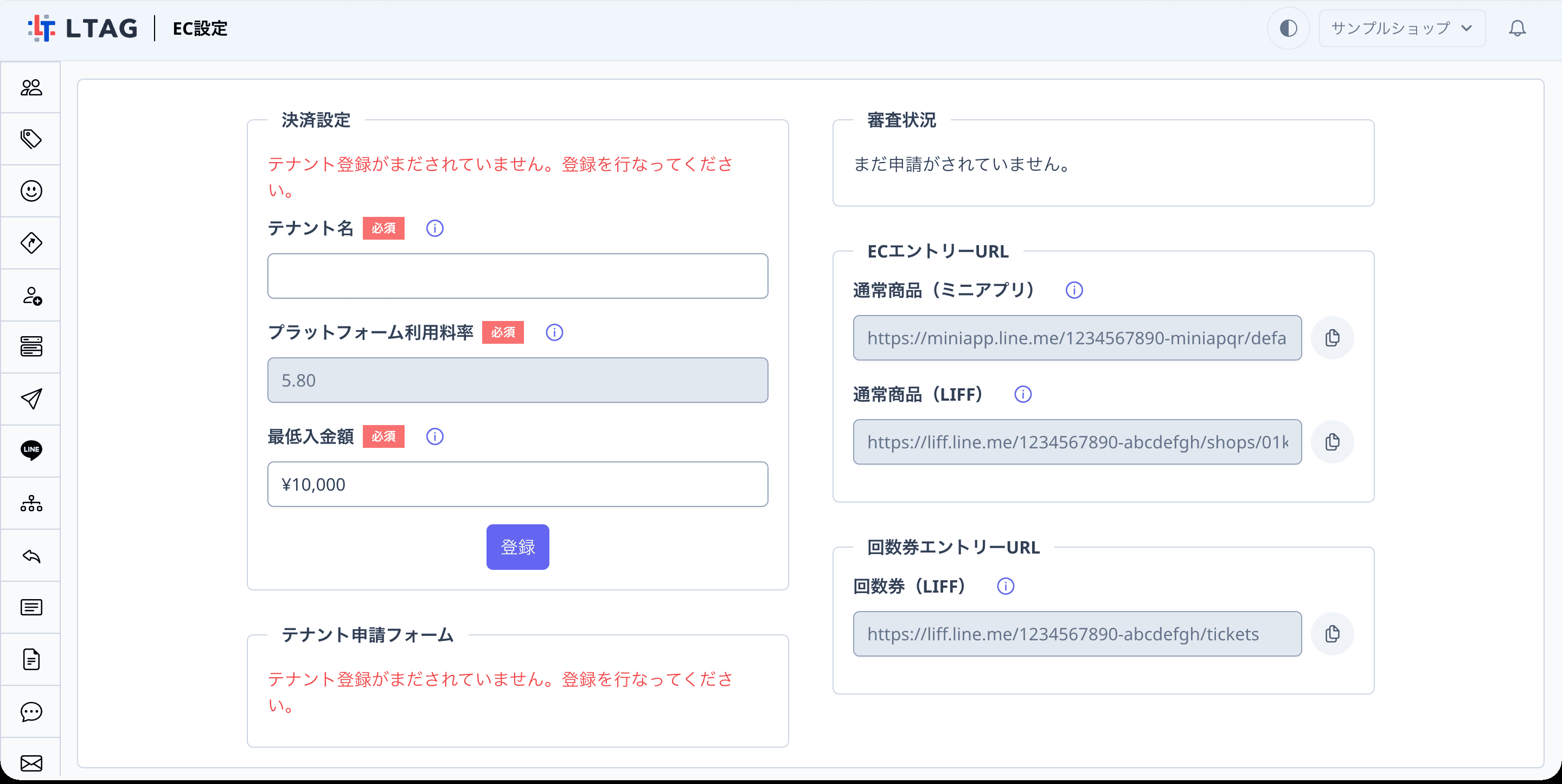Image resolution: width=1562 pixels, height=784 pixels.
Task: Open the stacked cards sidebar icon
Action: click(31, 347)
